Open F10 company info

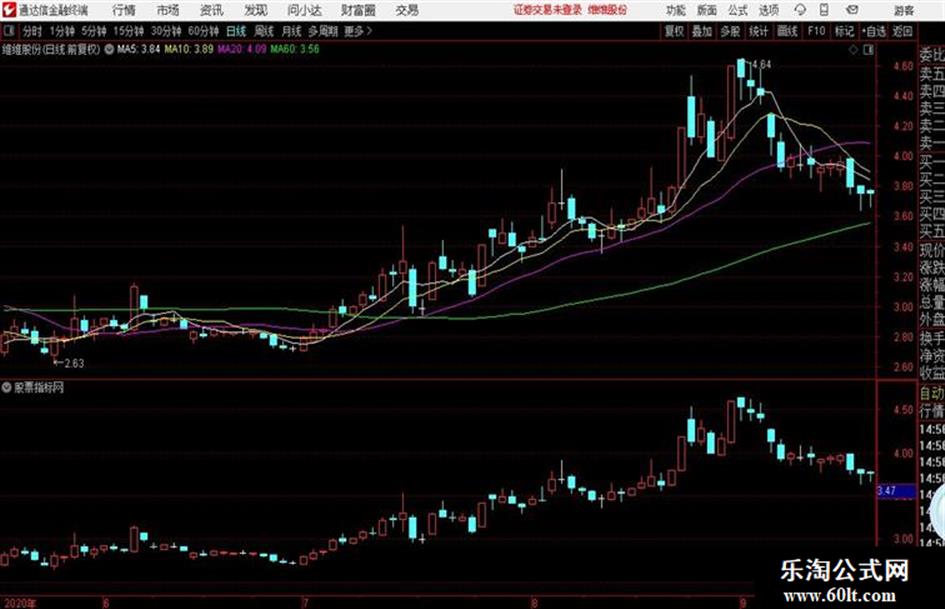click(816, 31)
